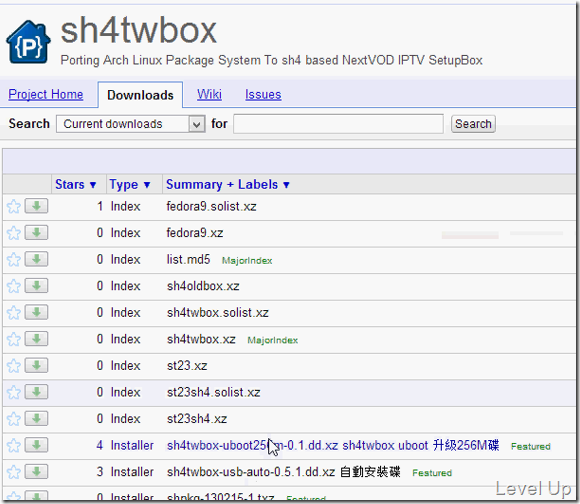This screenshot has height=504, width=580.
Task: Star the sh4oldbox.xz download
Action: [x=14, y=286]
